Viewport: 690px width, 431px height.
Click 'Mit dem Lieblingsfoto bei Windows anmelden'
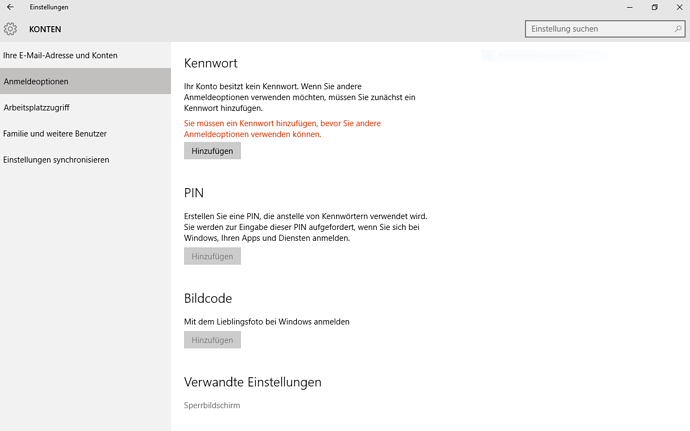[267, 322]
